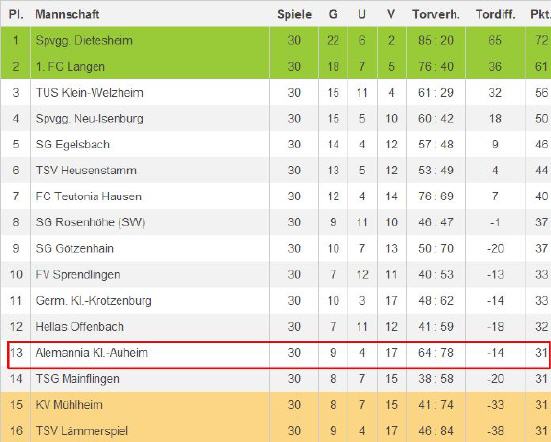Select TUS Klein-Welzheim team name
Viewport: 551px width, 442px height.
90,93
